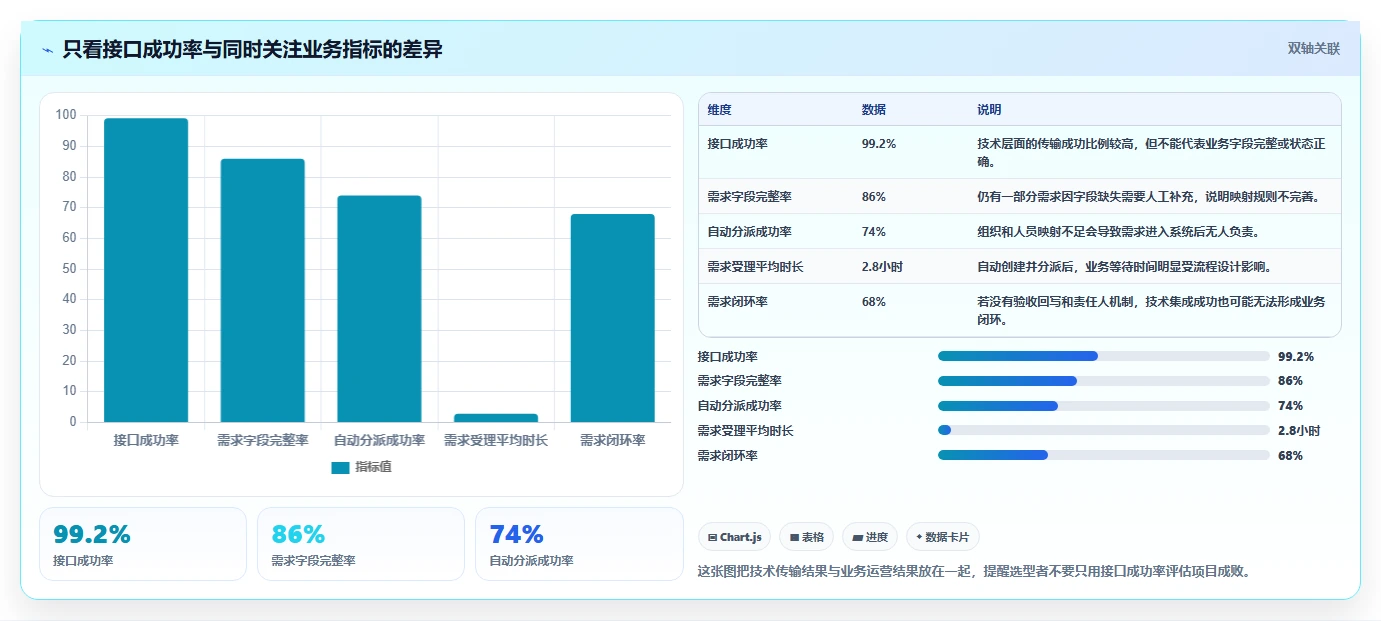Click the 表格 tag chip
This screenshot has width=1381, height=621.
(x=806, y=537)
